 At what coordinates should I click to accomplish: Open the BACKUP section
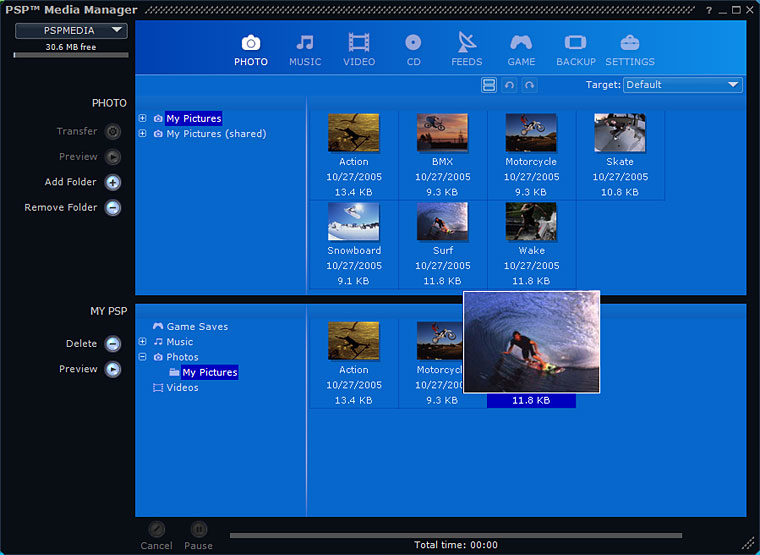pos(575,43)
